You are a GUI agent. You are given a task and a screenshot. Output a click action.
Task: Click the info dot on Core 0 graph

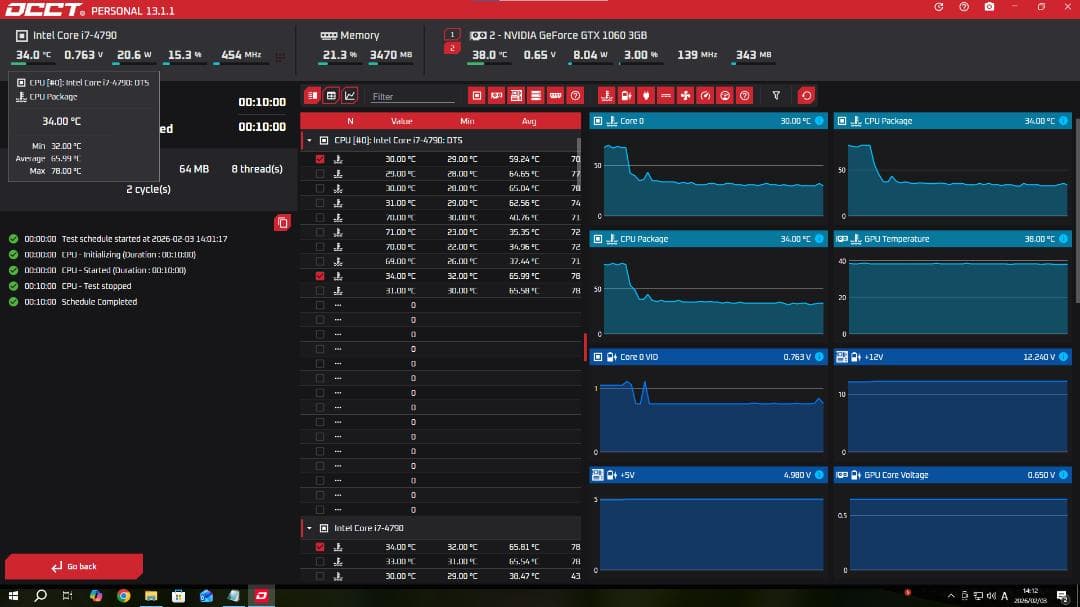point(821,121)
